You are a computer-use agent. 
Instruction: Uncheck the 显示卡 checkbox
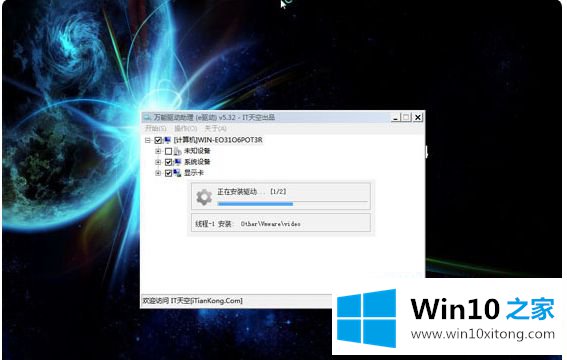click(x=168, y=173)
